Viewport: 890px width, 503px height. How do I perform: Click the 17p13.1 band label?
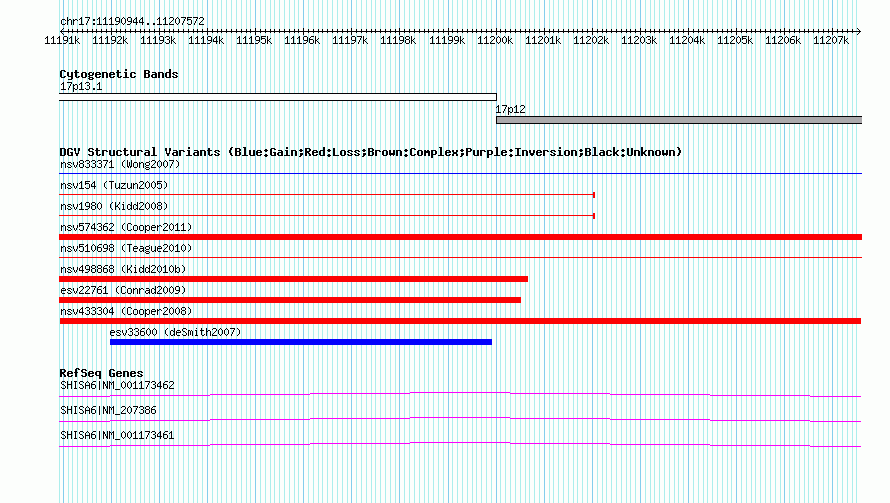pyautogui.click(x=81, y=86)
